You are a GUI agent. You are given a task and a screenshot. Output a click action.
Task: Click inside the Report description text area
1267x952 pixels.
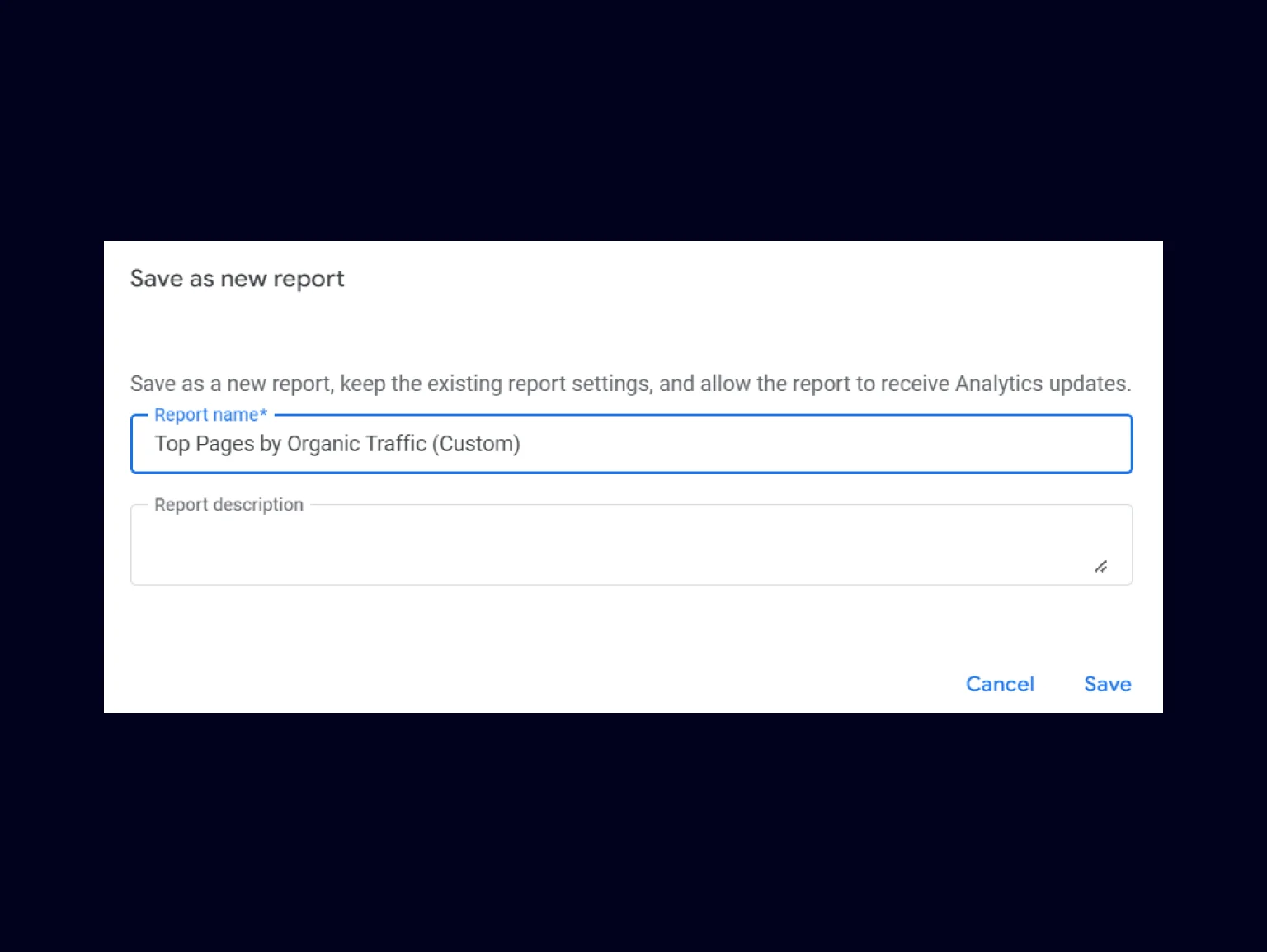click(631, 545)
